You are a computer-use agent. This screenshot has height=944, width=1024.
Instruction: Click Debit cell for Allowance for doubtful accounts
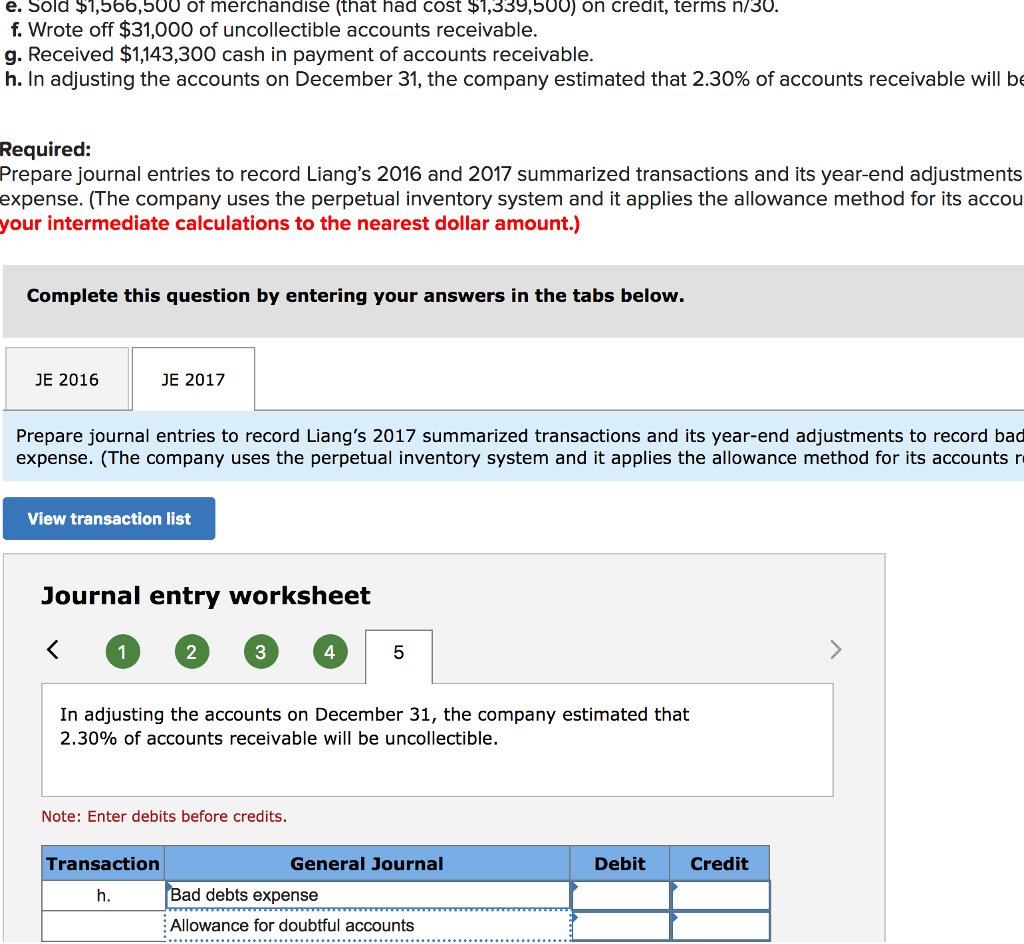click(620, 926)
